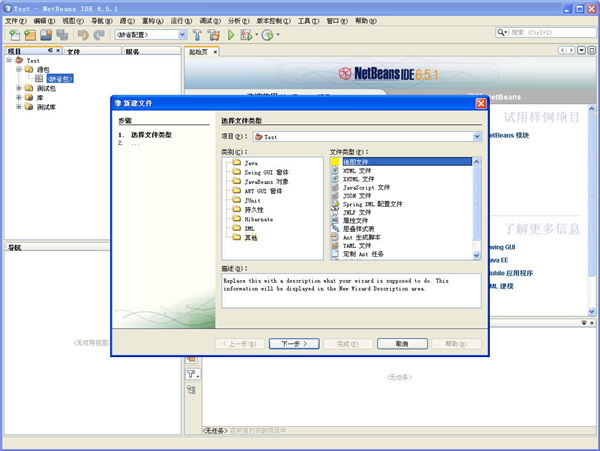Select the 其他 category
The image size is (600, 451).
[x=251, y=238]
